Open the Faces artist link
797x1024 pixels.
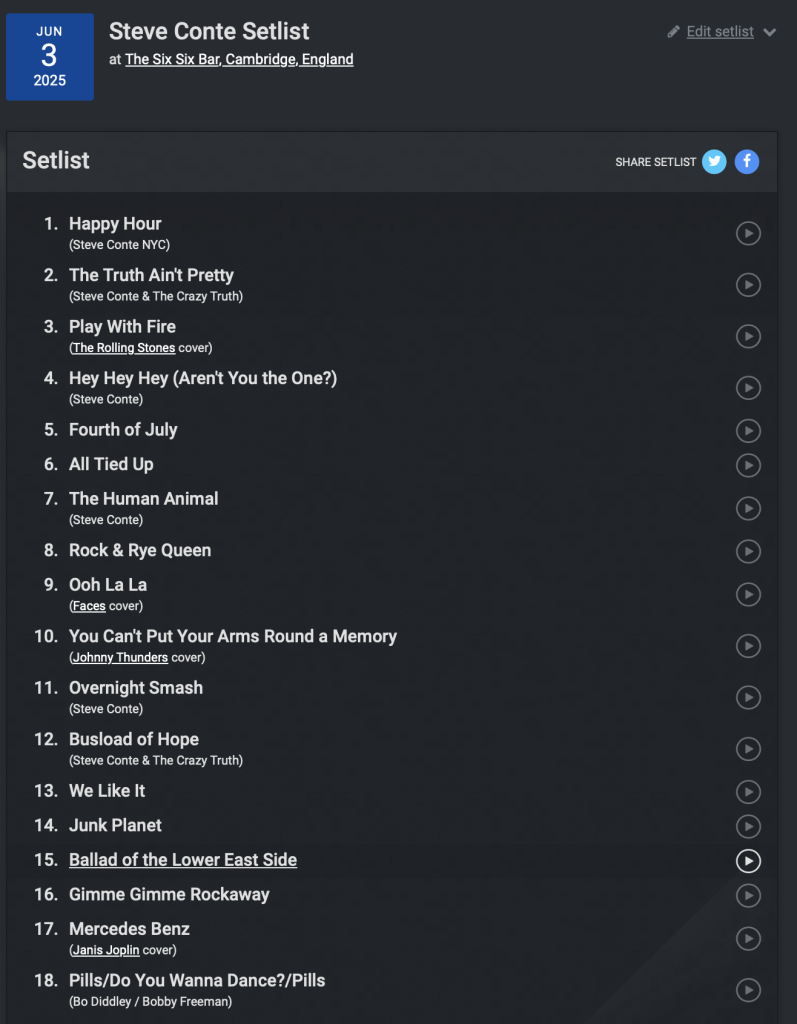[x=89, y=606]
